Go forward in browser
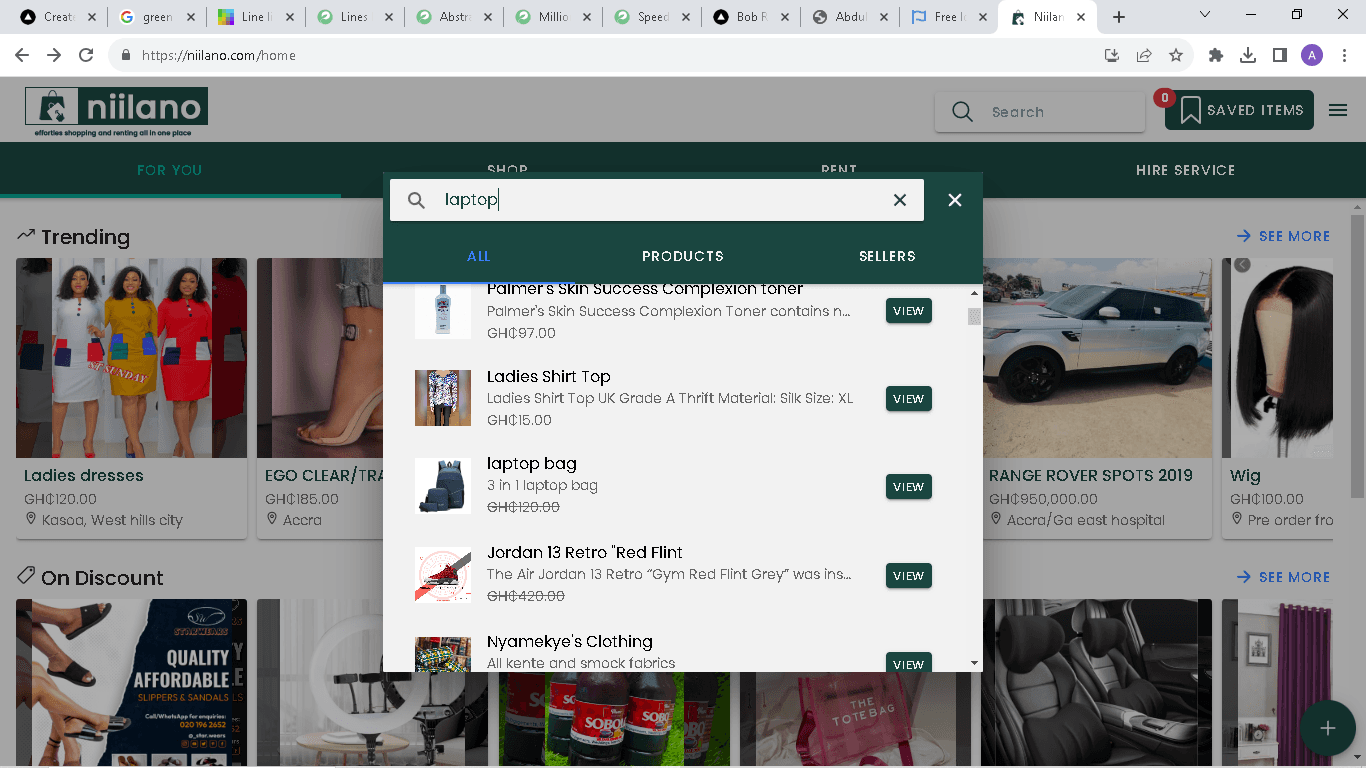The width and height of the screenshot is (1366, 768). pyautogui.click(x=54, y=56)
